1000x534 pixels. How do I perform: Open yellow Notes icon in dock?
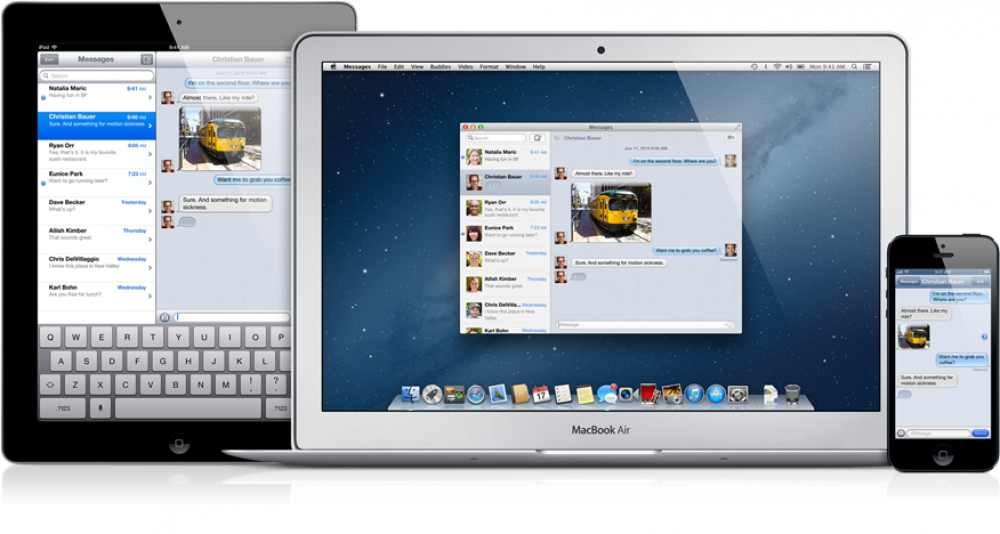coord(585,394)
